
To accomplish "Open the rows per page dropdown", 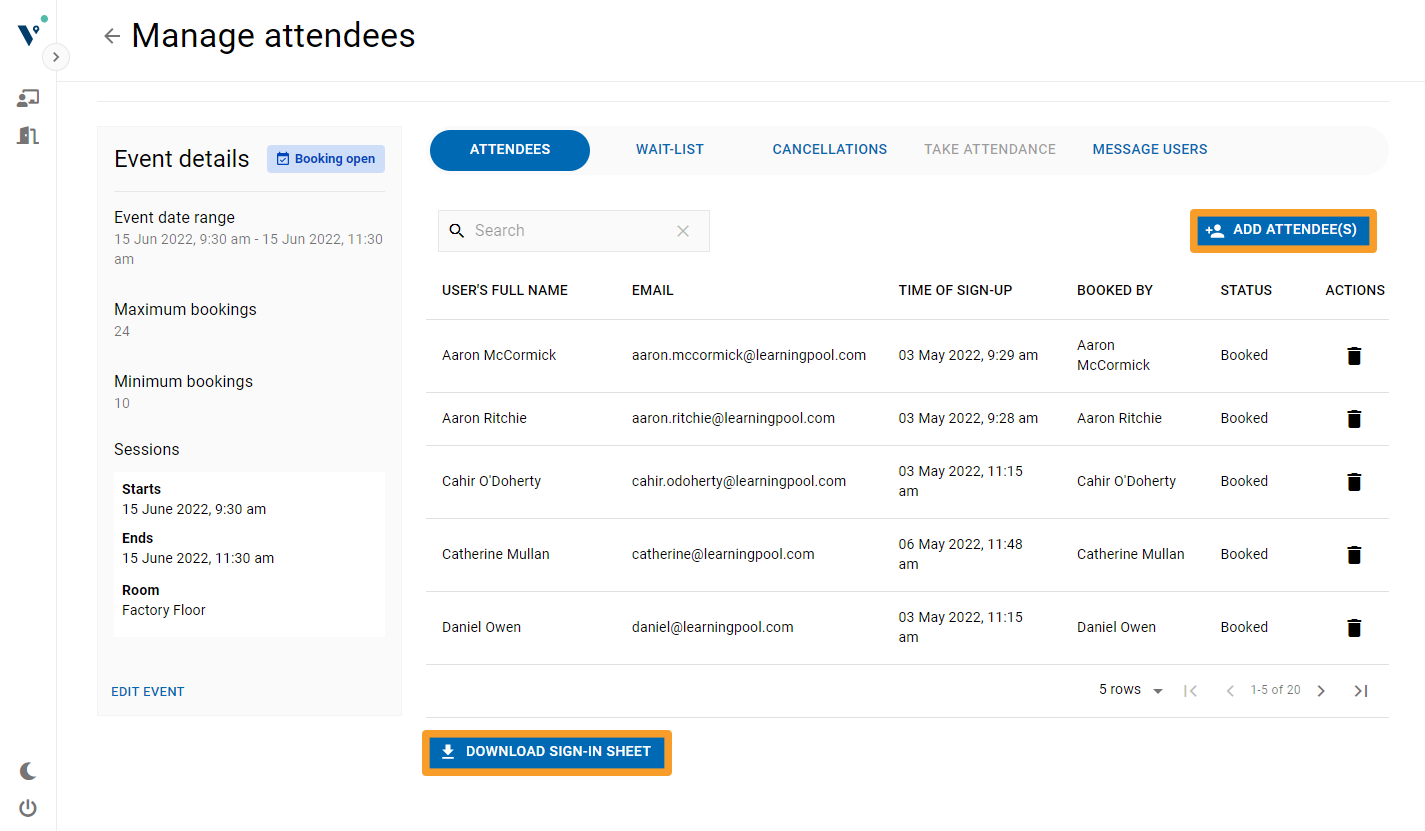I will click(1130, 689).
